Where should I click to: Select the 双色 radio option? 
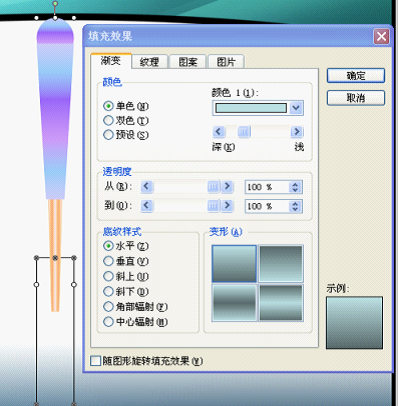click(x=126, y=120)
